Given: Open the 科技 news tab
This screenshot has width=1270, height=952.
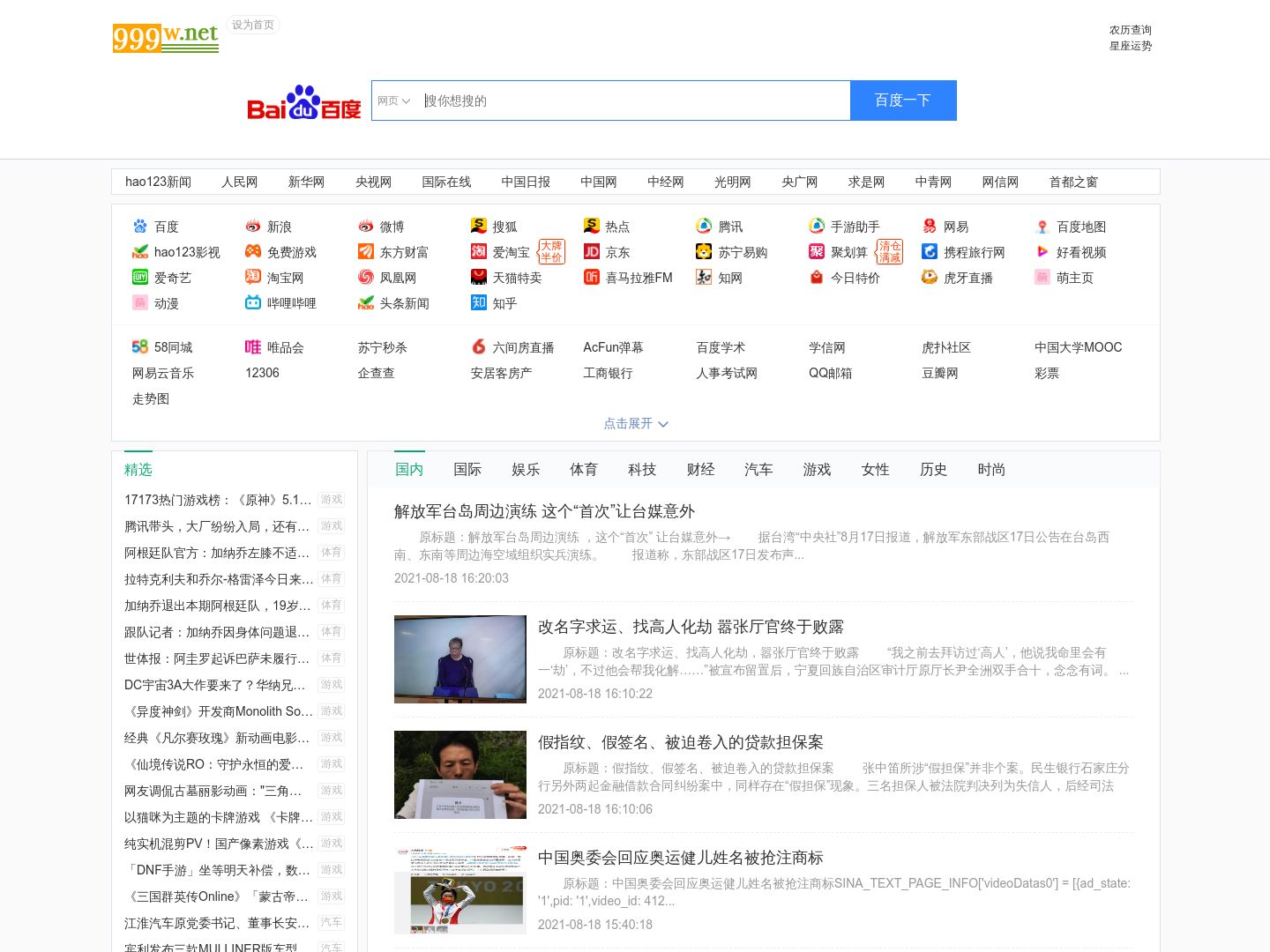Looking at the screenshot, I should tap(642, 470).
